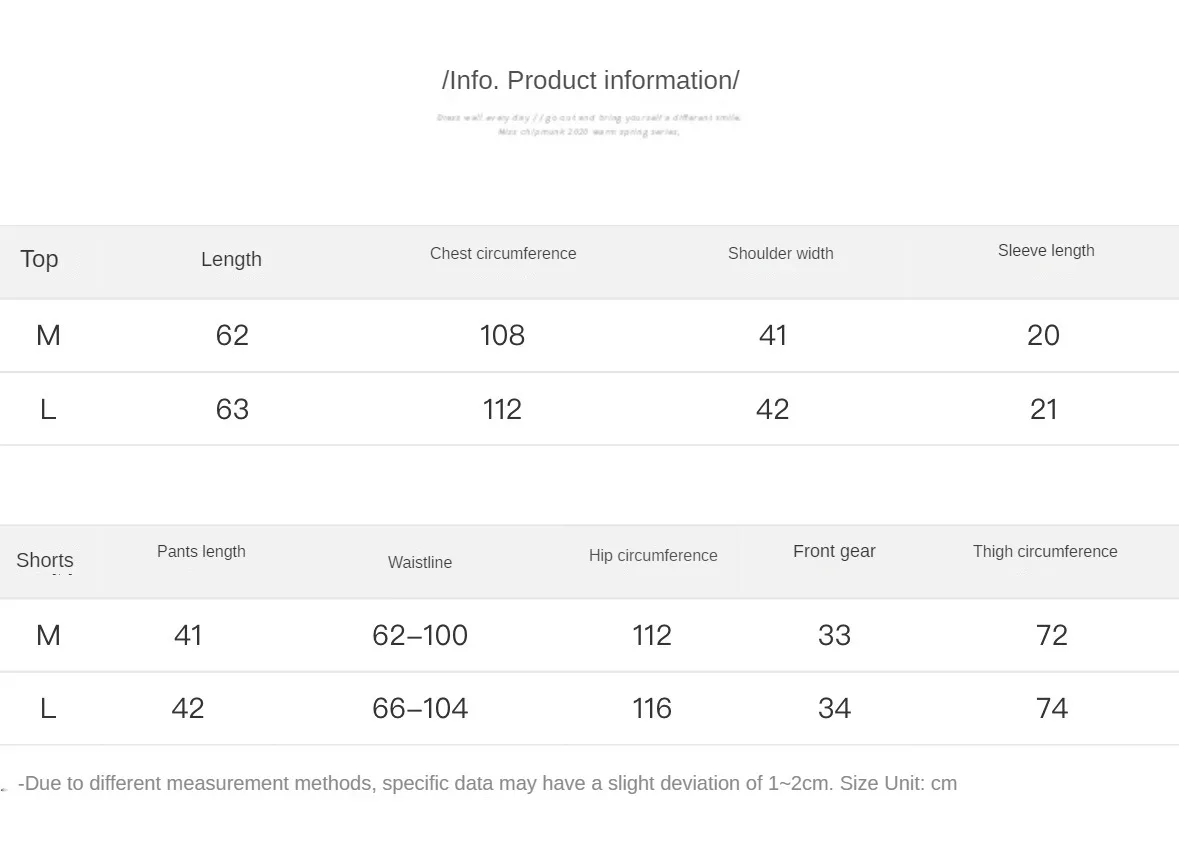
Task: Select the "Pants length" column header
Action: 201,552
